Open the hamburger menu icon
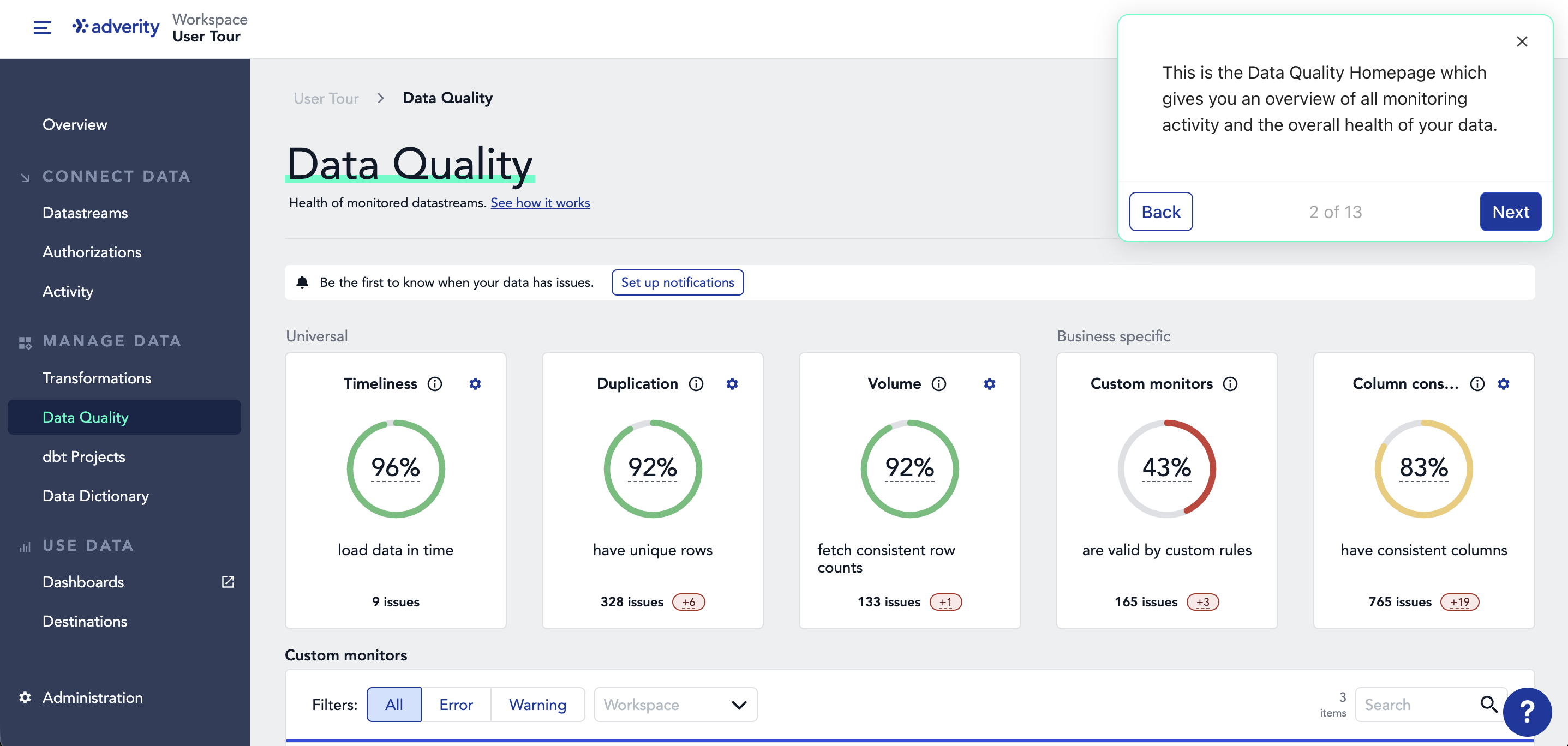1568x746 pixels. tap(42, 27)
